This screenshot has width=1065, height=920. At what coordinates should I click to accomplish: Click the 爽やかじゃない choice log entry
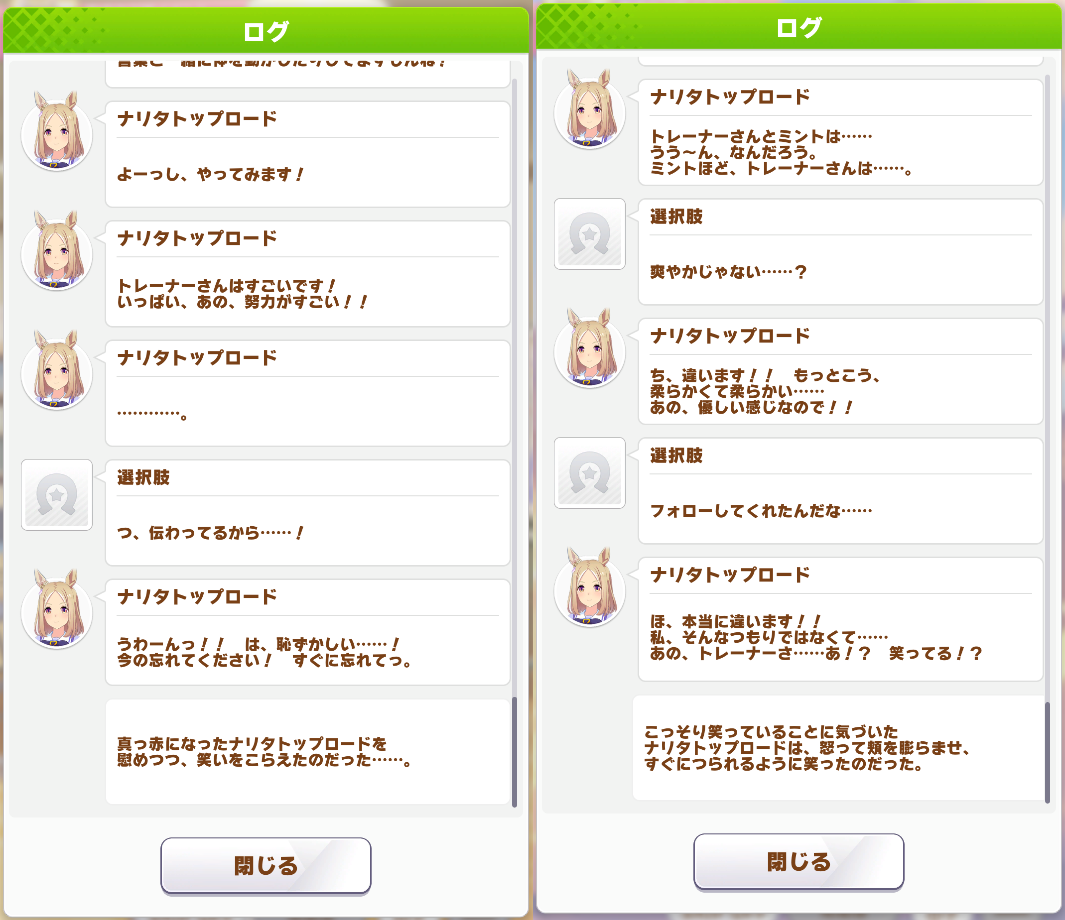click(841, 252)
